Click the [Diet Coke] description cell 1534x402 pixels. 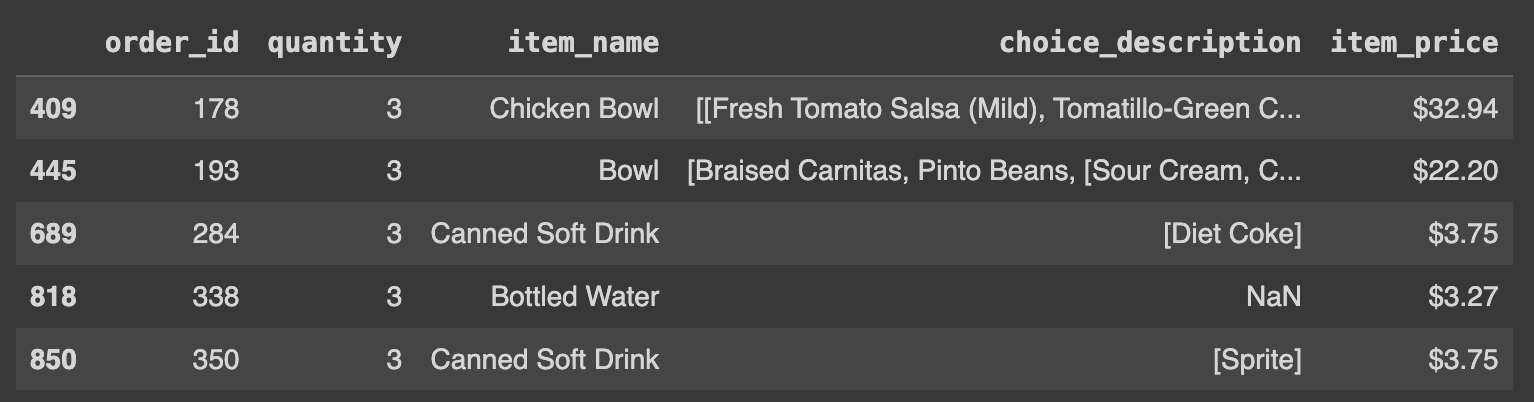(1232, 234)
